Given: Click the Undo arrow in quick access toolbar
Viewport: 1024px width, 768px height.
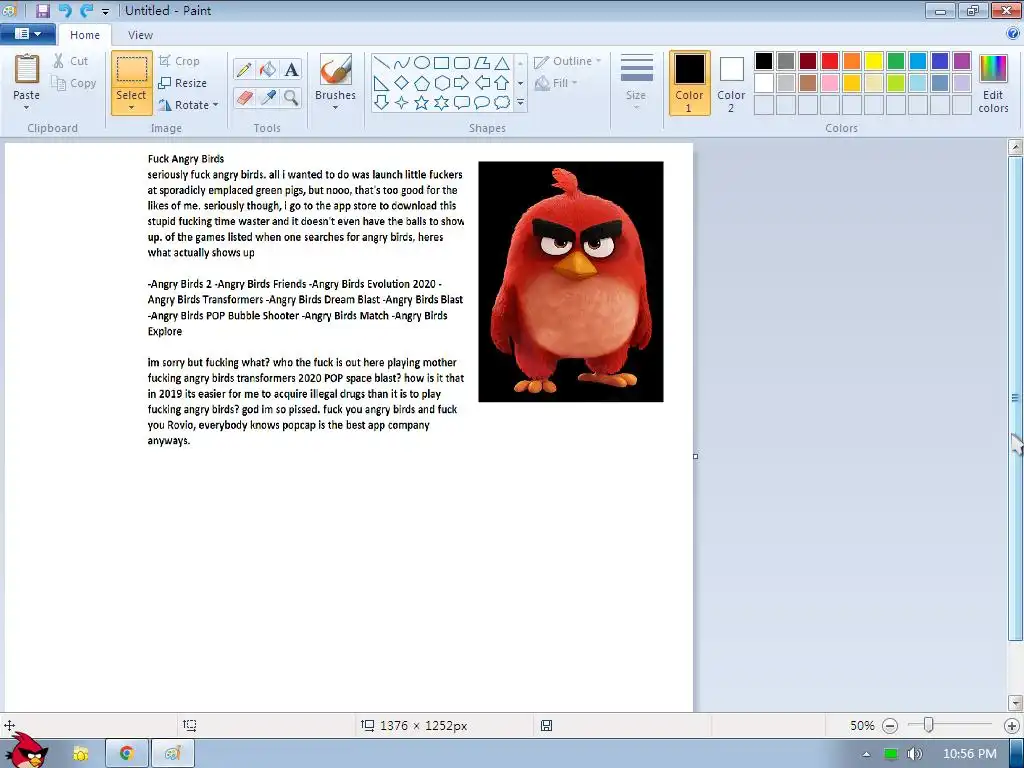Looking at the screenshot, I should [65, 10].
